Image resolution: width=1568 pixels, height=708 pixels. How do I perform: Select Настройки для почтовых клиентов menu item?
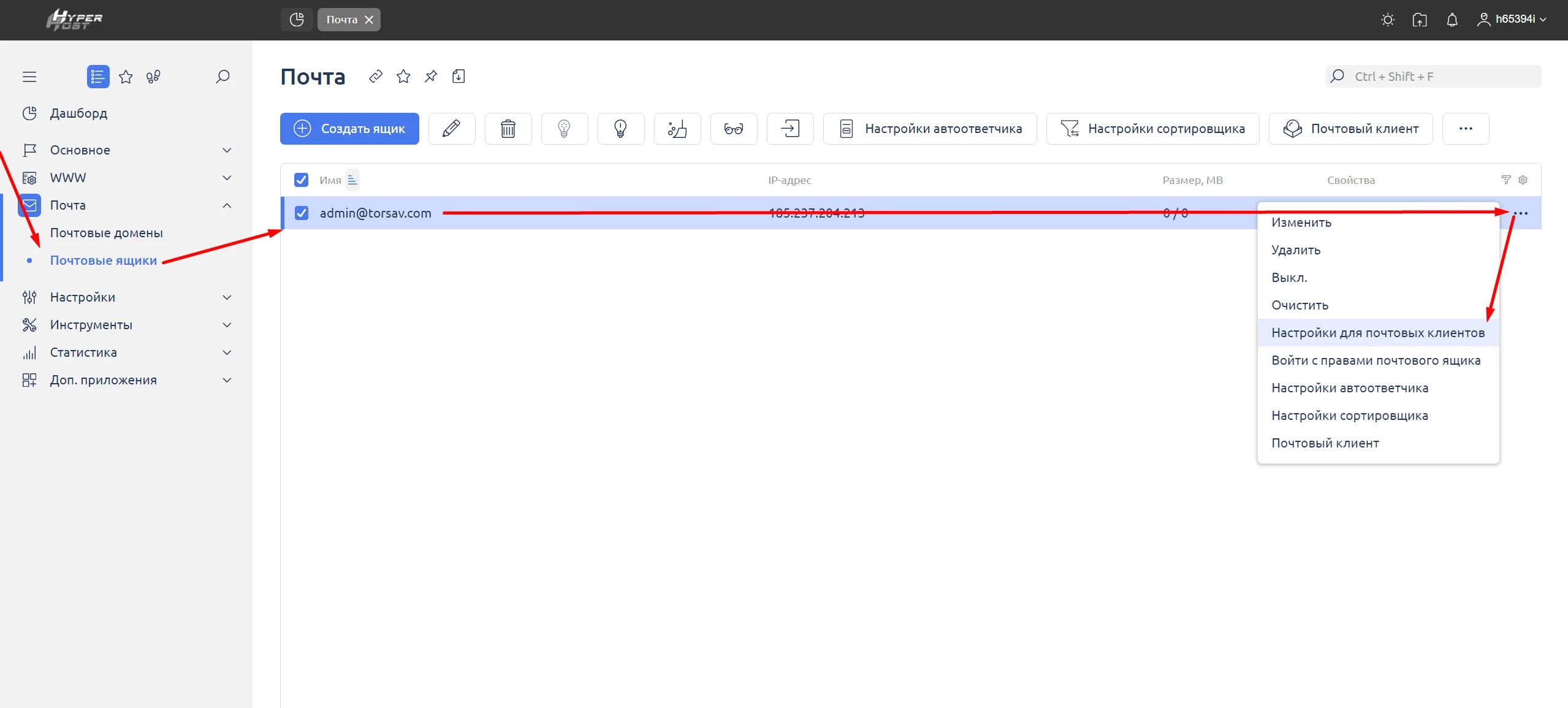click(1378, 333)
